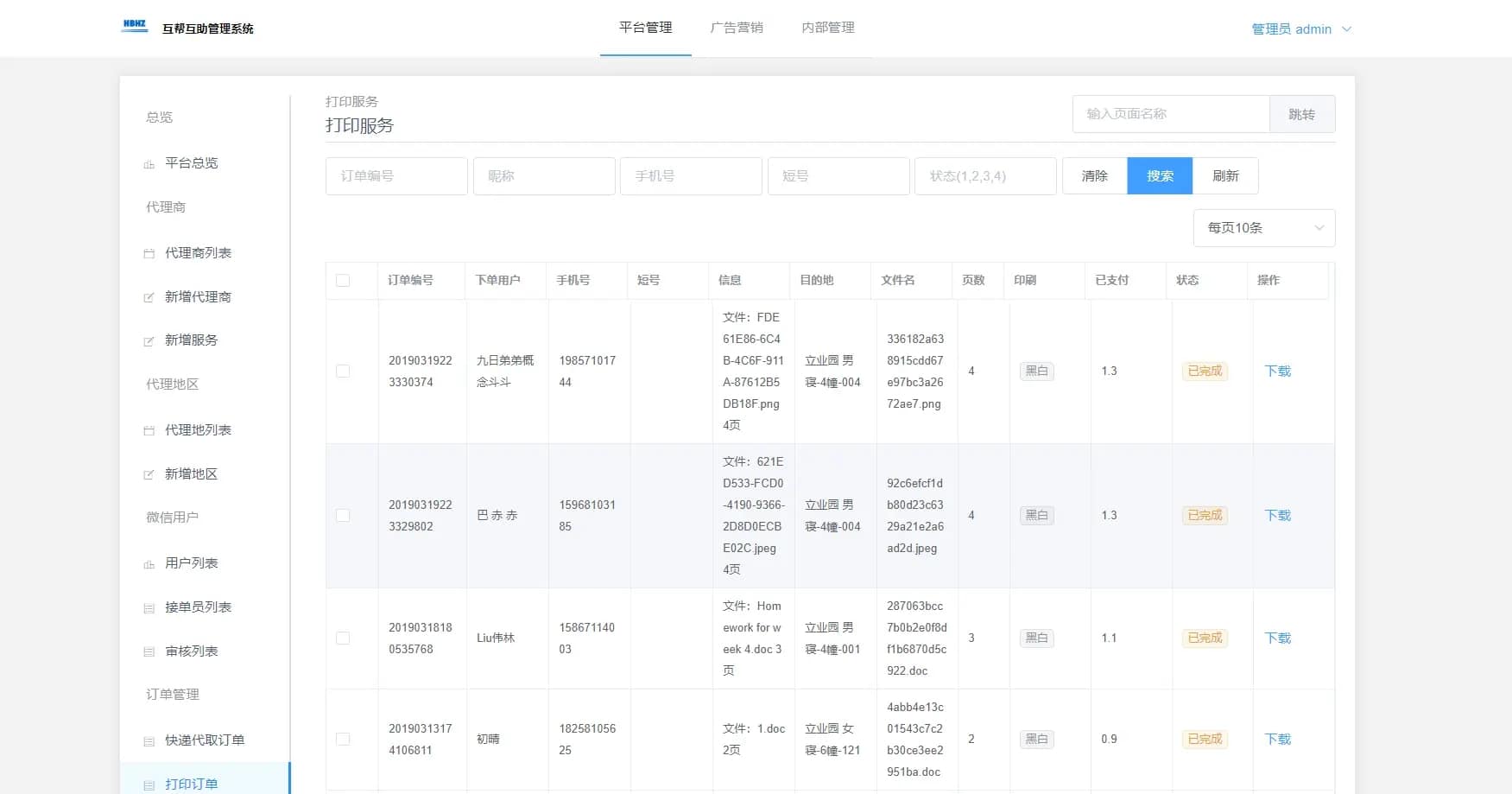Select the checkbox for Liu伟林's order
The height and width of the screenshot is (794, 1512).
point(343,638)
